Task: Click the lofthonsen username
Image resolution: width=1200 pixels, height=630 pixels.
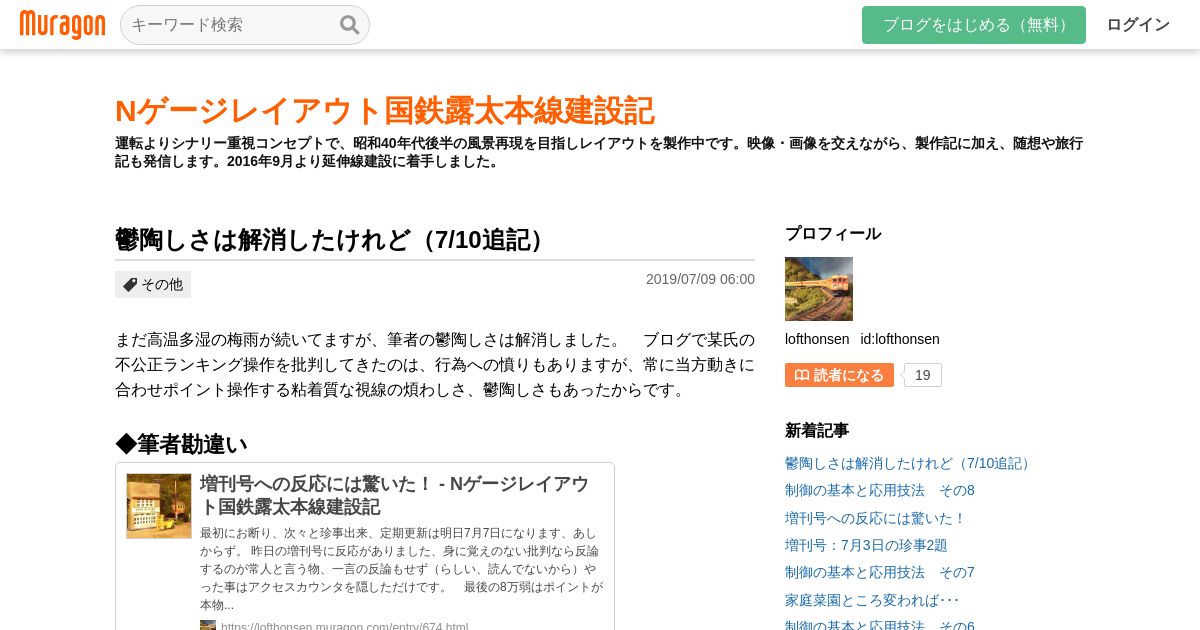Action: [x=817, y=339]
